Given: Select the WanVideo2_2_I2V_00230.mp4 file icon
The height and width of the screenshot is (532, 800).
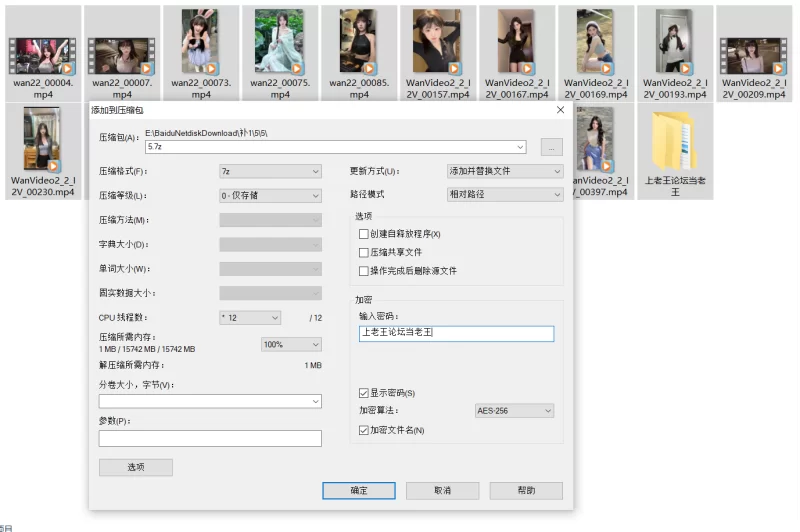Looking at the screenshot, I should coord(43,139).
